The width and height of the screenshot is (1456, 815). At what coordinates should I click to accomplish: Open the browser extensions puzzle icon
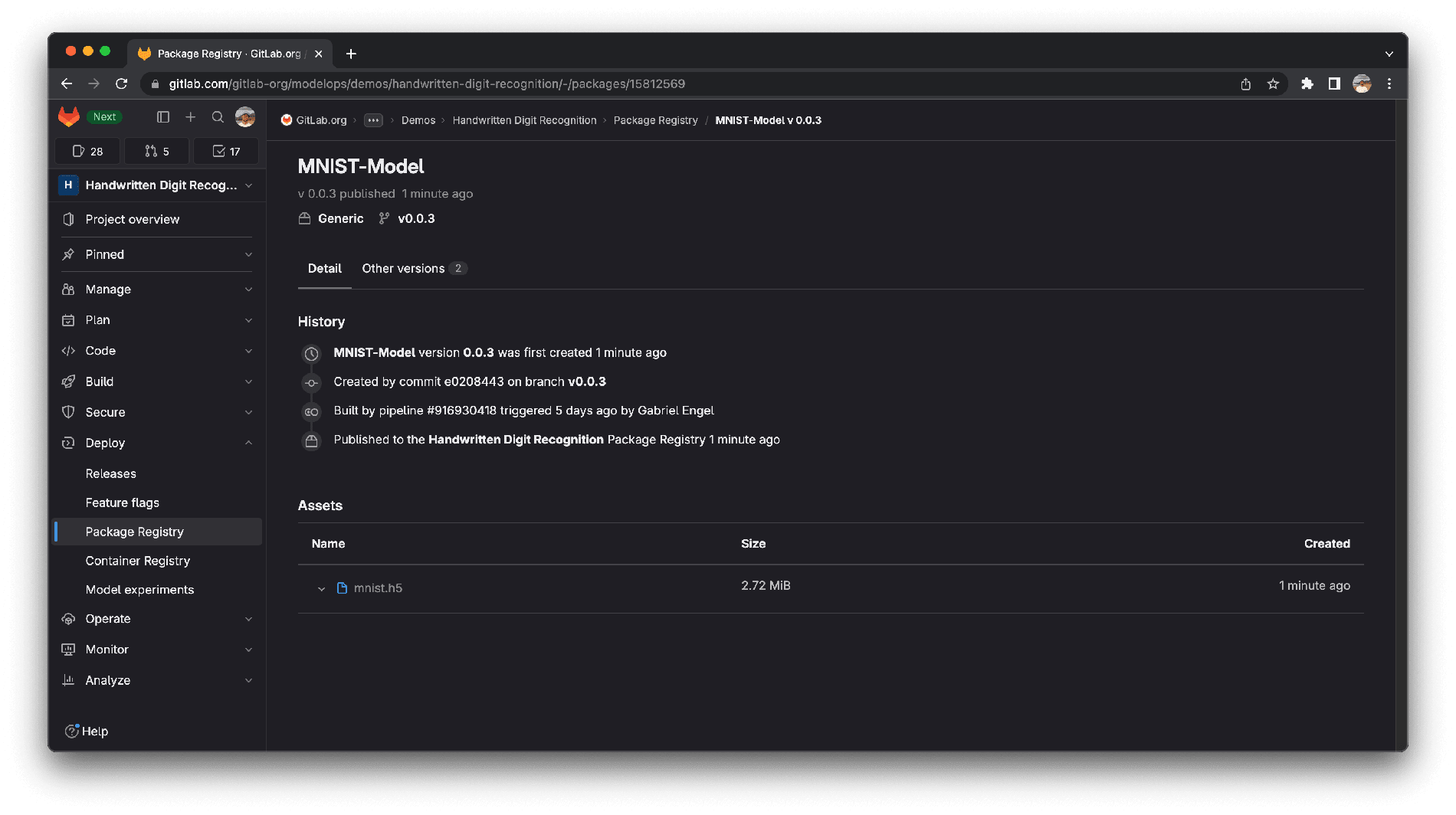[x=1307, y=84]
